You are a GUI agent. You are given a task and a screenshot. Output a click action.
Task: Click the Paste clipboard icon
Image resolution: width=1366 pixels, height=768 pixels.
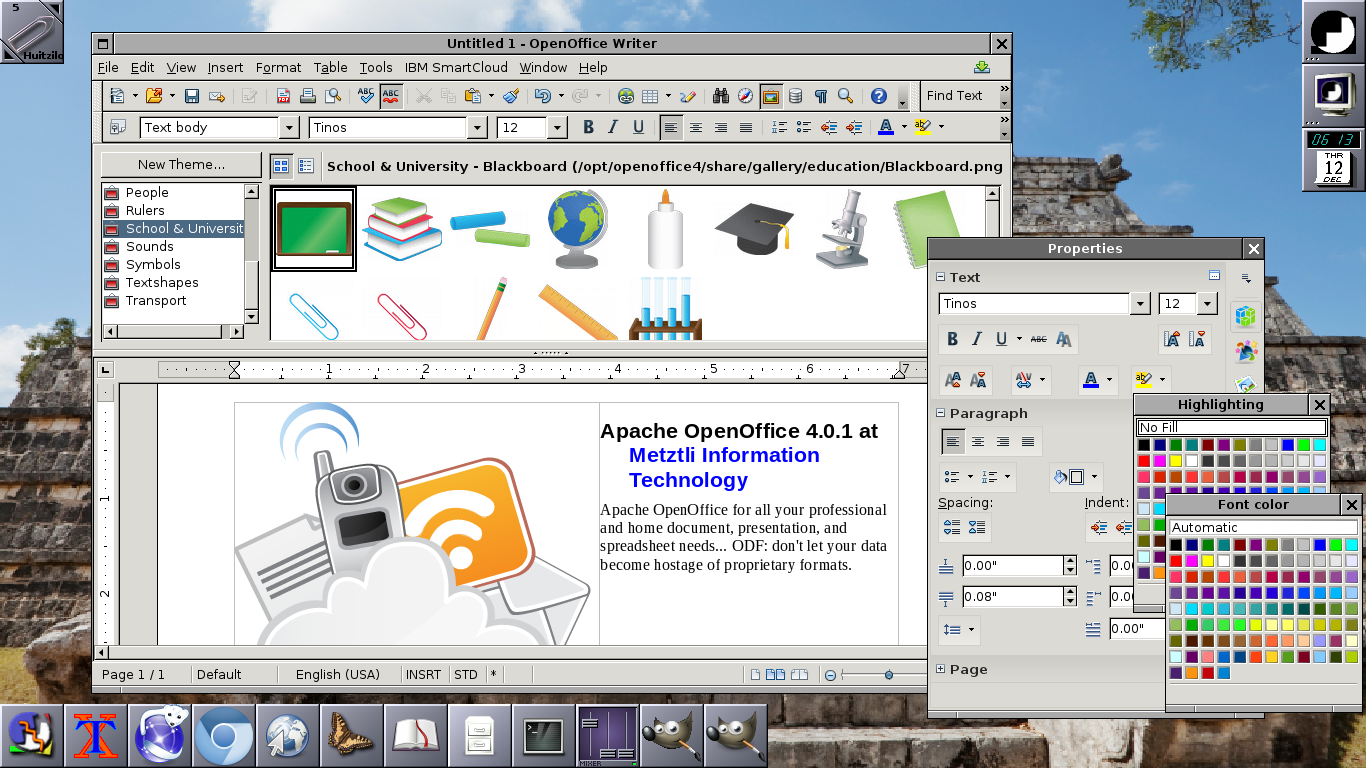(x=473, y=96)
